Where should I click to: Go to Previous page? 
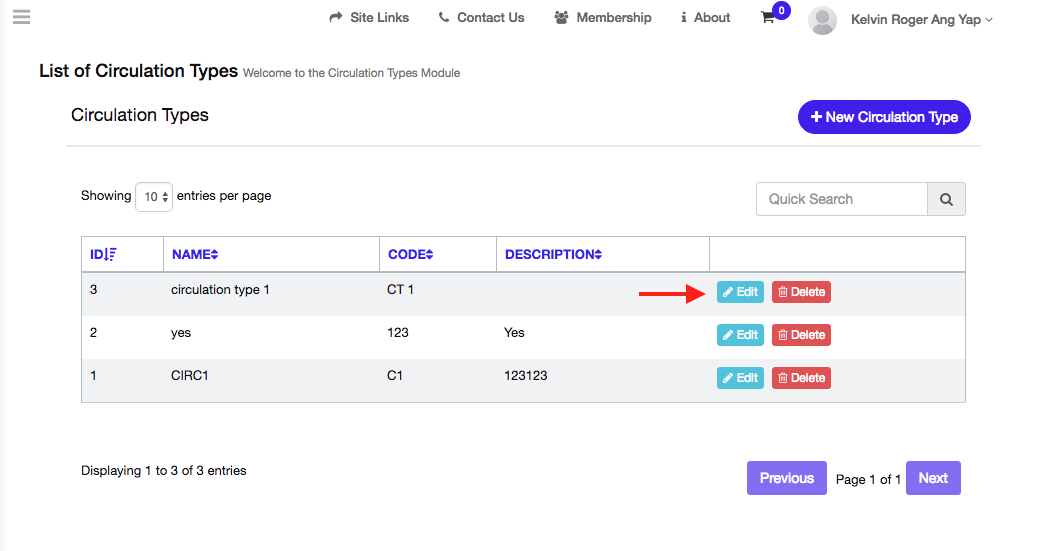point(787,478)
